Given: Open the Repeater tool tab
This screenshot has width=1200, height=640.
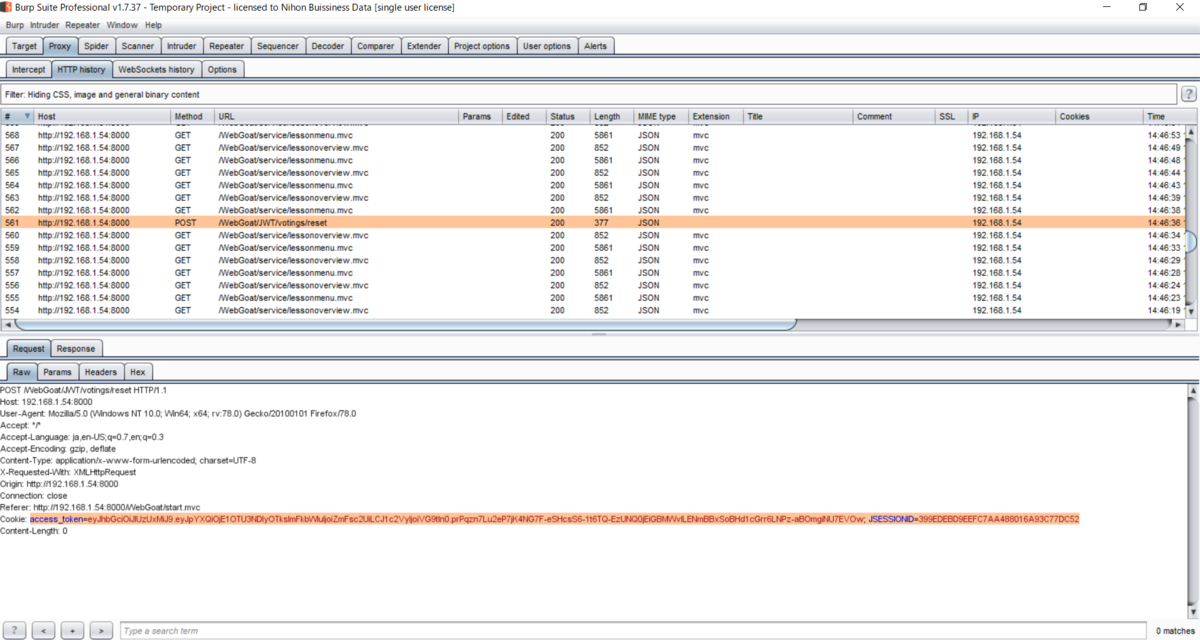Looking at the screenshot, I should (x=227, y=46).
